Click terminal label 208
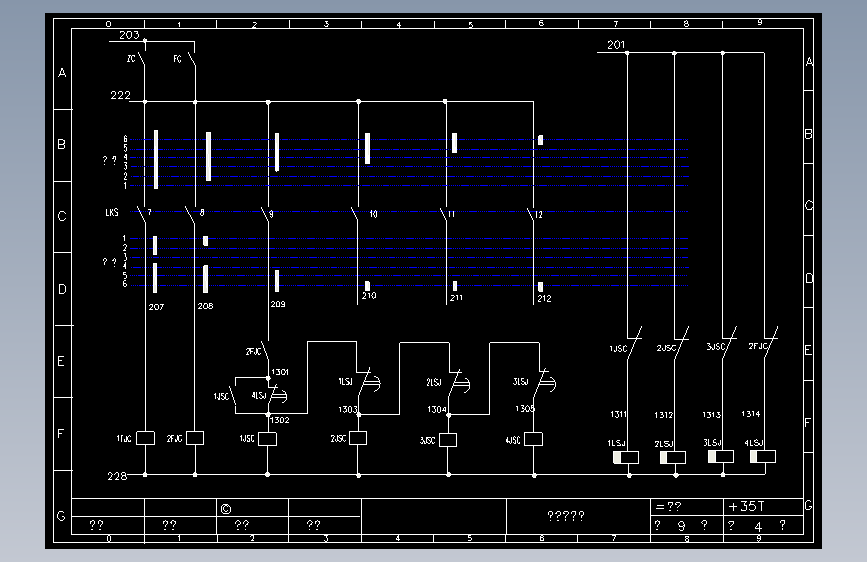Screen dimensions: 867x562 tap(206, 306)
